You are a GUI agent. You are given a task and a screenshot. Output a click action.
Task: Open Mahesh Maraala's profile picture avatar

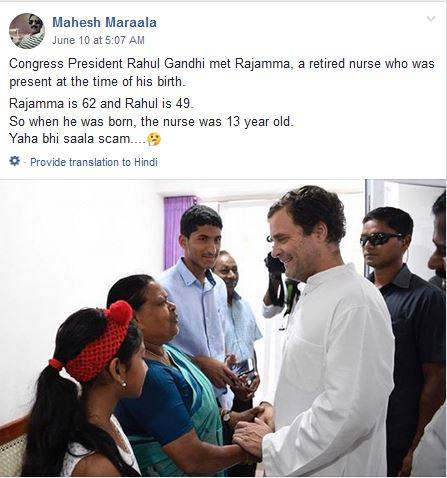coord(27,31)
